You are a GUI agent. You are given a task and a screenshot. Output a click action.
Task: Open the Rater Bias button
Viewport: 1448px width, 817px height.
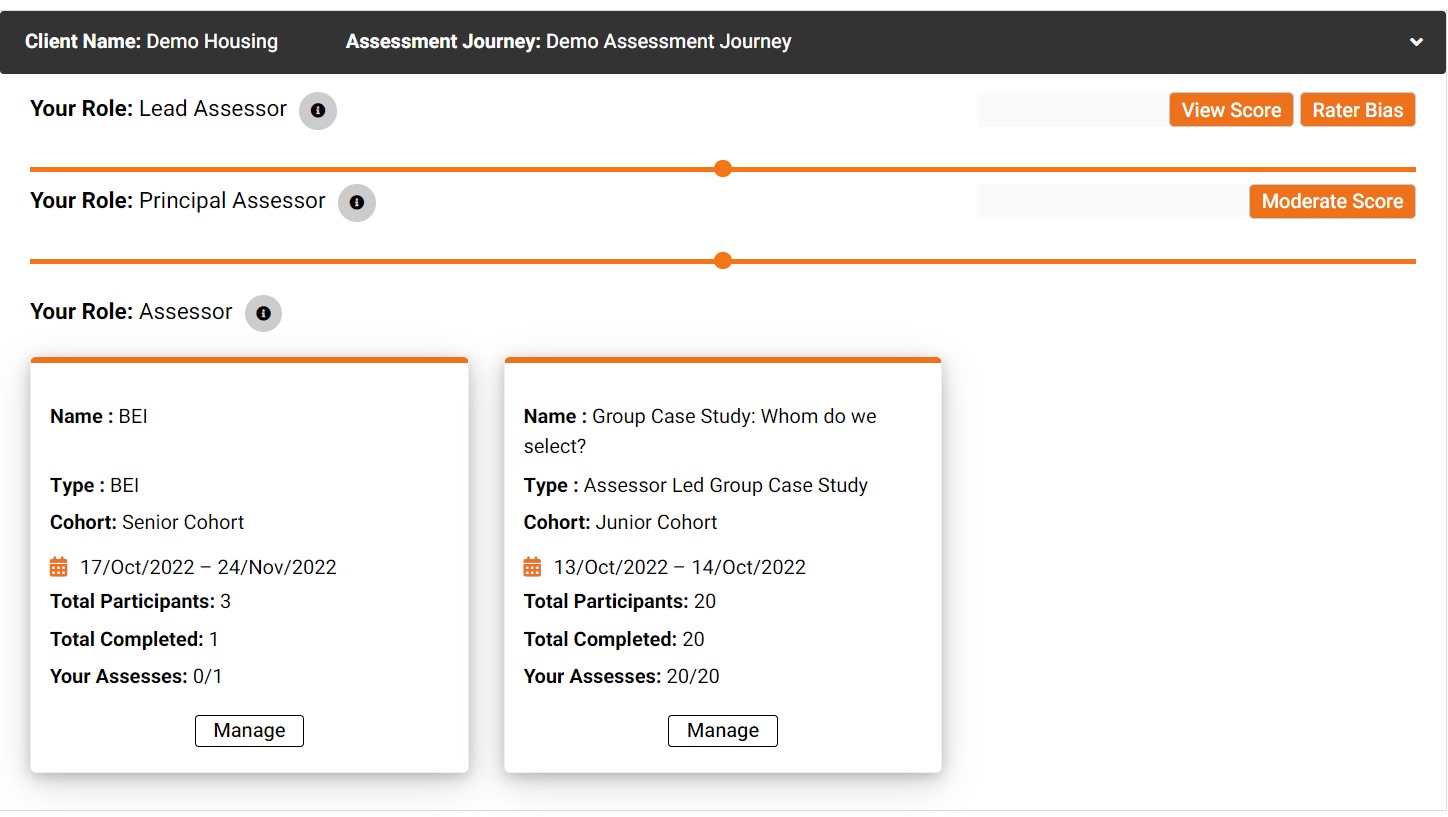(x=1357, y=110)
